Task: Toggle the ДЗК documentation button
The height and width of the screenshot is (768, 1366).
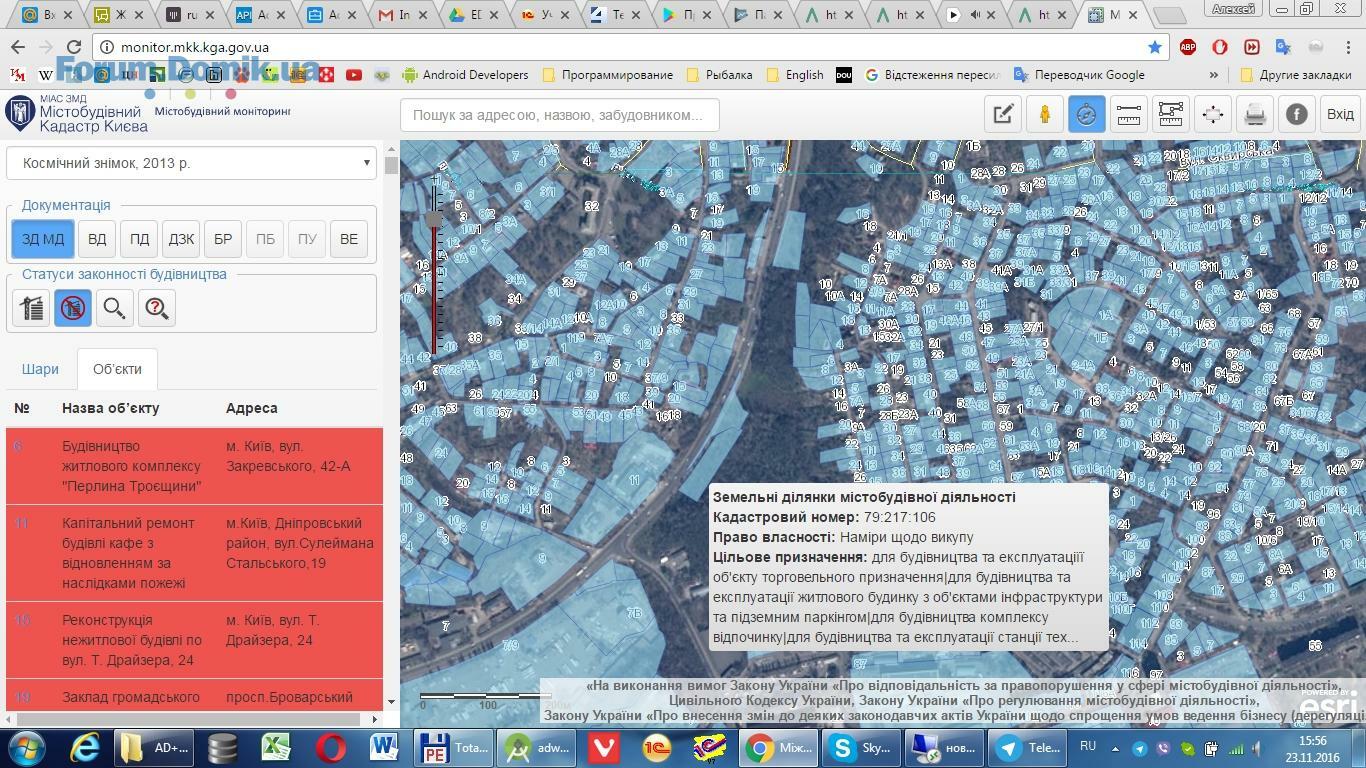Action: tap(181, 239)
